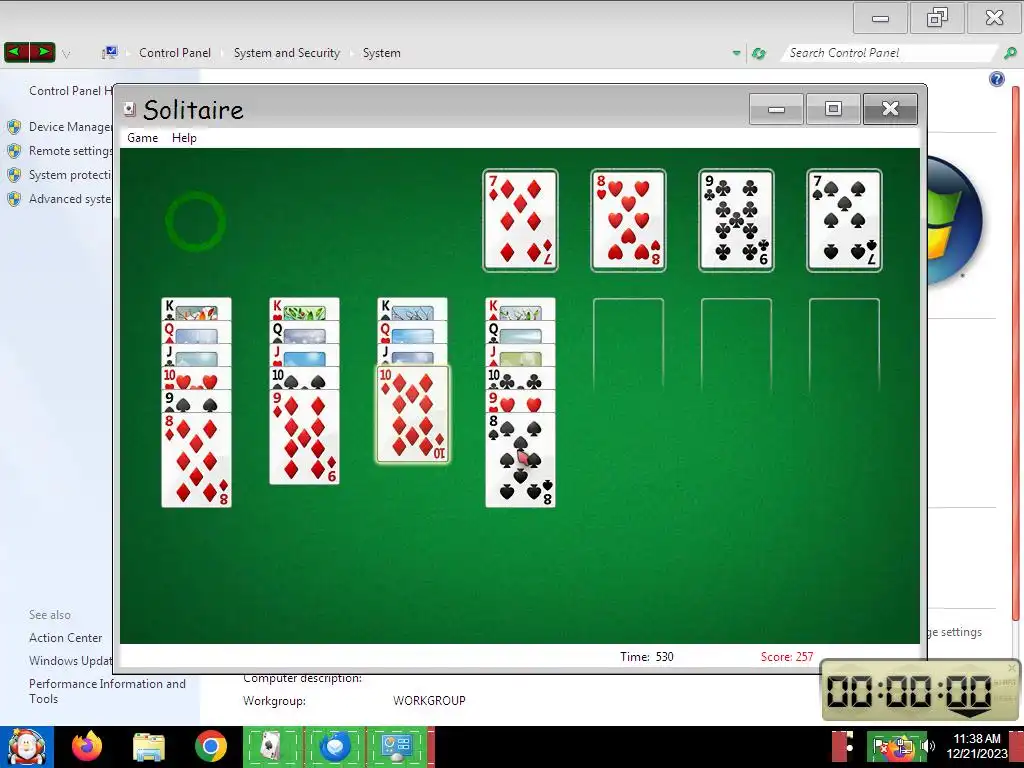Open Windows Update link
Screen dimensions: 1024x768
pos(71,661)
